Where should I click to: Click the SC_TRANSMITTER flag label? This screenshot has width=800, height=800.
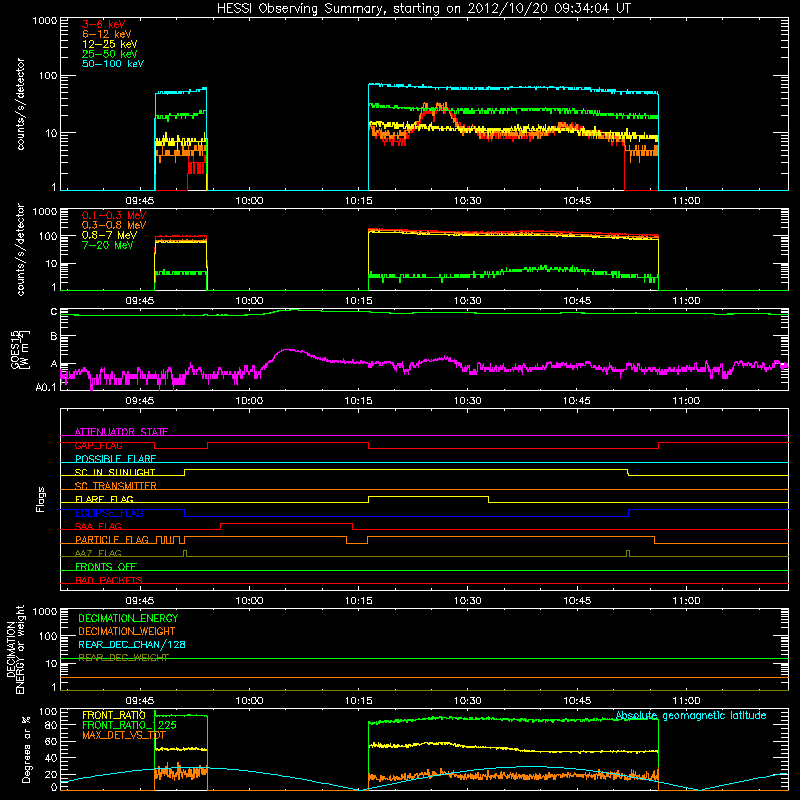point(116,486)
